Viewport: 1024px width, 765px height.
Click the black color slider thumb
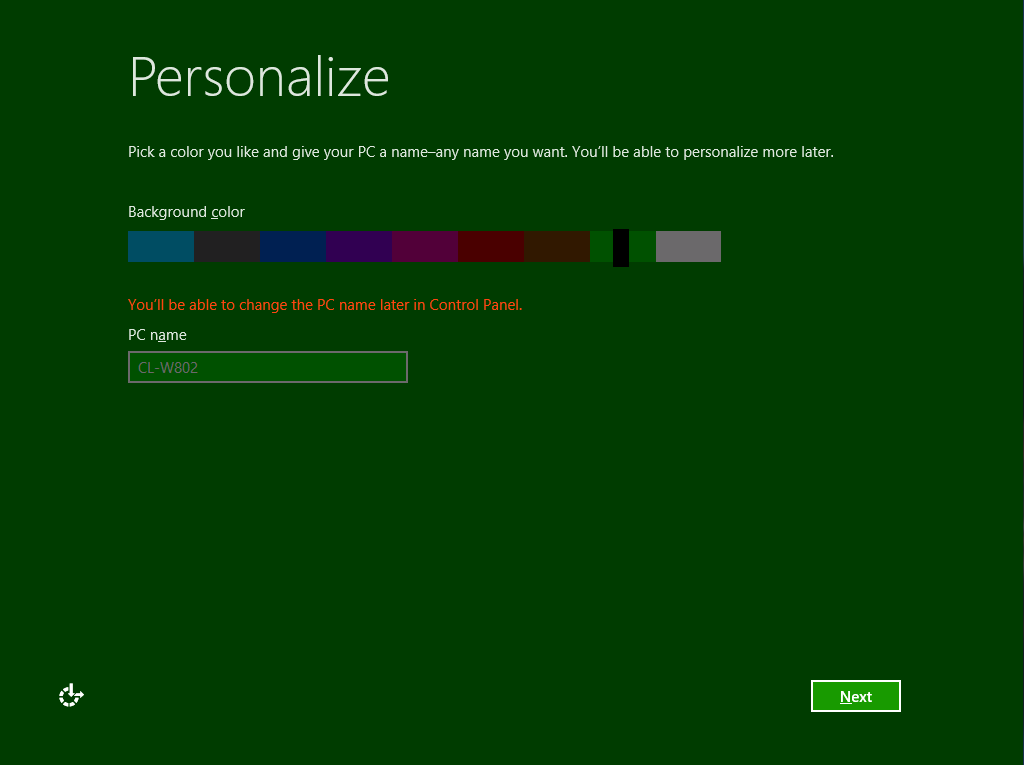pyautogui.click(x=621, y=247)
